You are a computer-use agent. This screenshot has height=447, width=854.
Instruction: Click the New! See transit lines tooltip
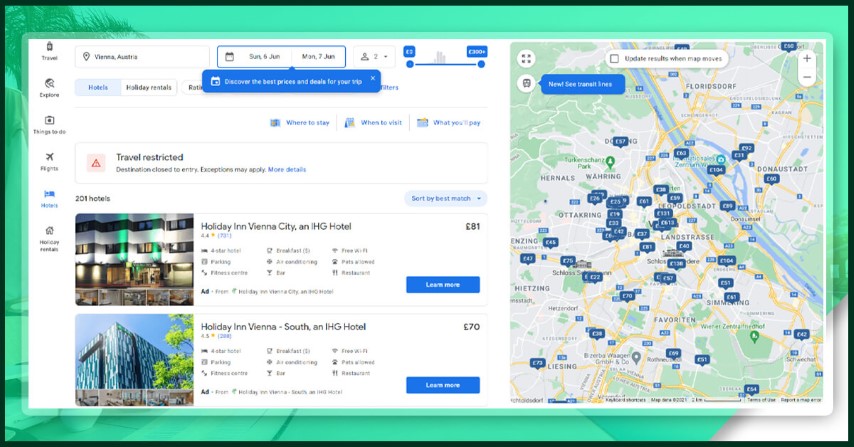pos(583,84)
